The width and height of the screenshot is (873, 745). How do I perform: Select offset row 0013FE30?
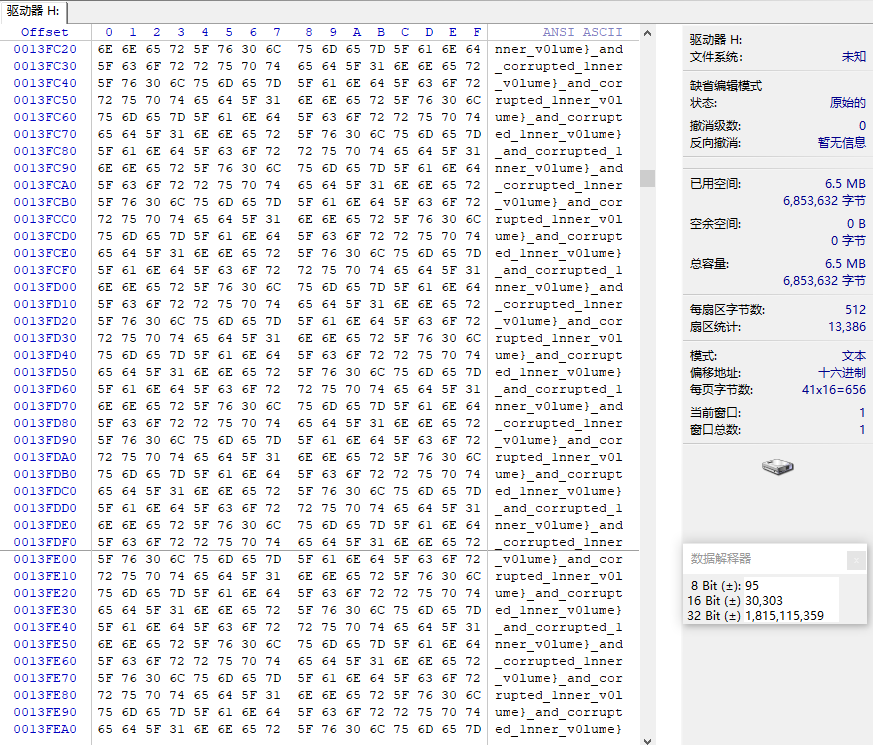45,610
